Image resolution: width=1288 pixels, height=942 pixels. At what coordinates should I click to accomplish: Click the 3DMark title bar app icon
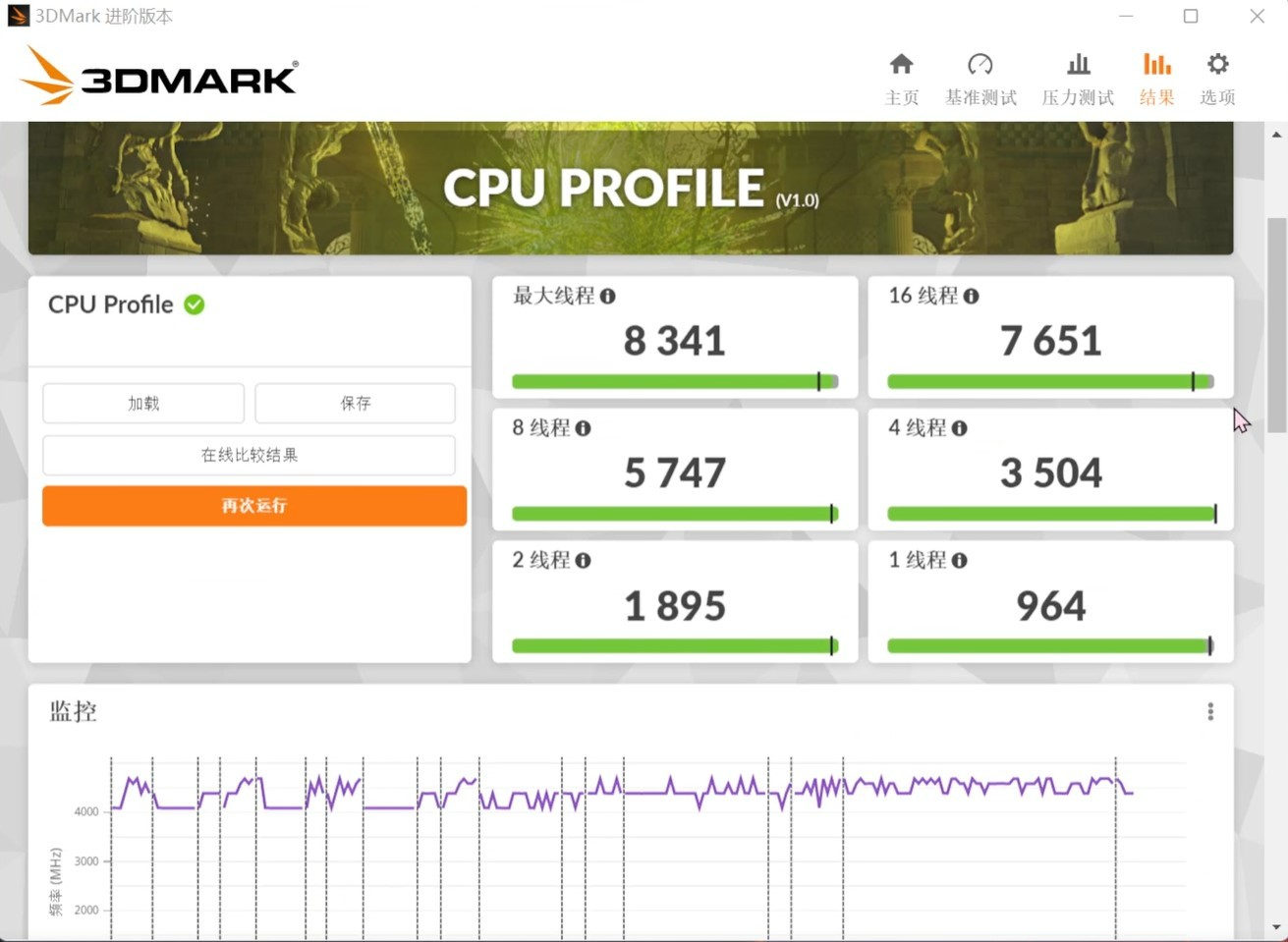pyautogui.click(x=18, y=17)
